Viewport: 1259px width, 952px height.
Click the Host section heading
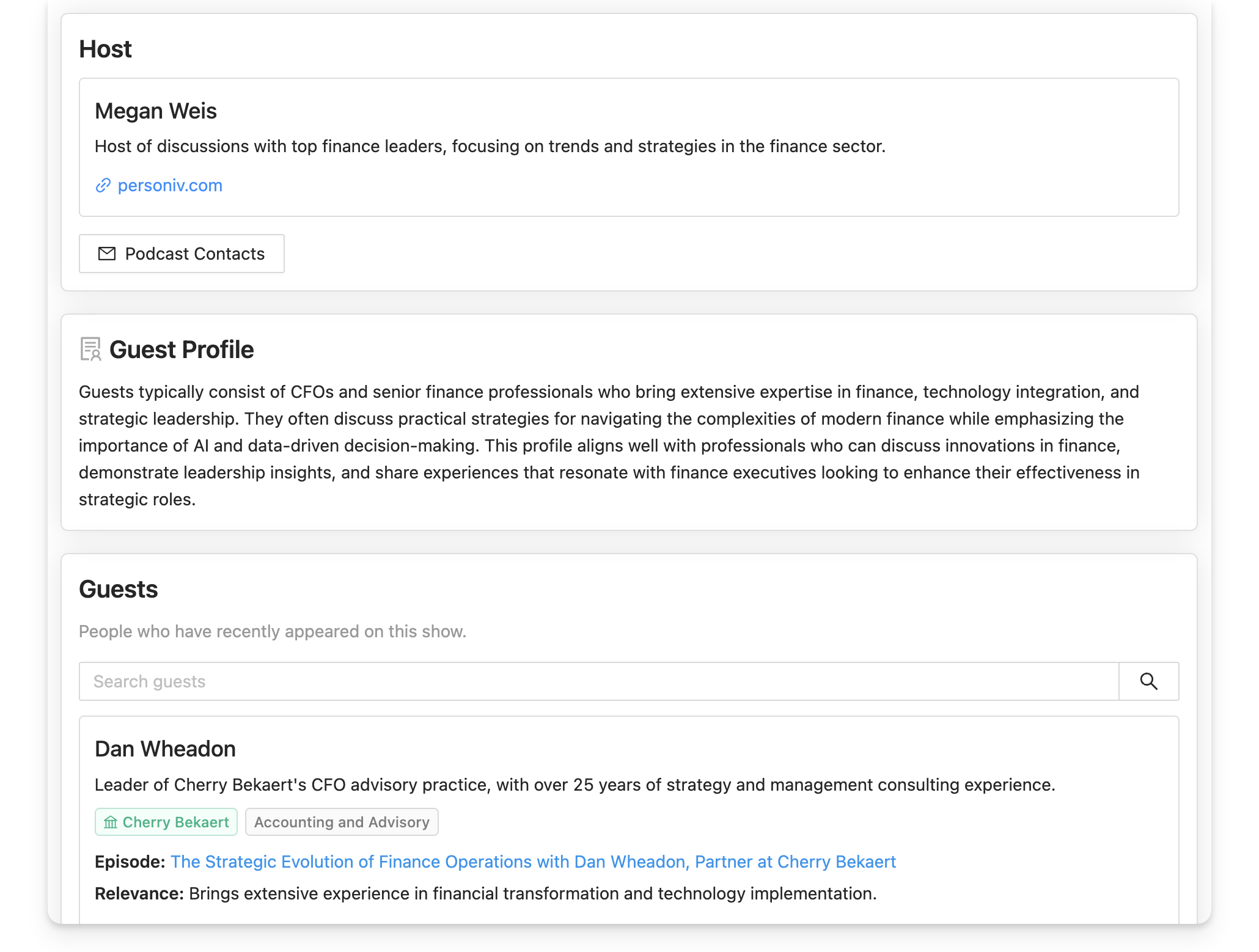(x=105, y=49)
